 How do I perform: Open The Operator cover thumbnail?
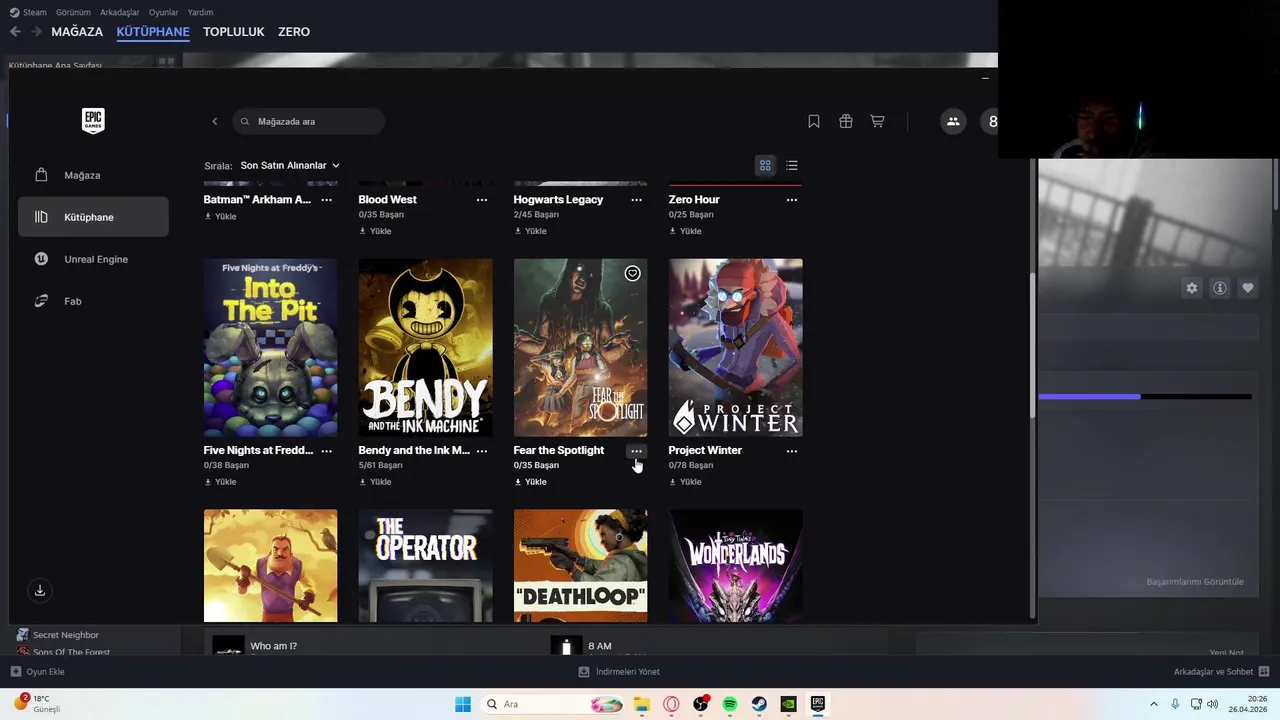426,566
